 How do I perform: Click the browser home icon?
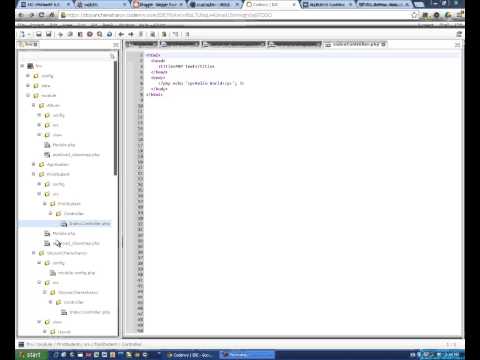pyautogui.click(x=52, y=15)
